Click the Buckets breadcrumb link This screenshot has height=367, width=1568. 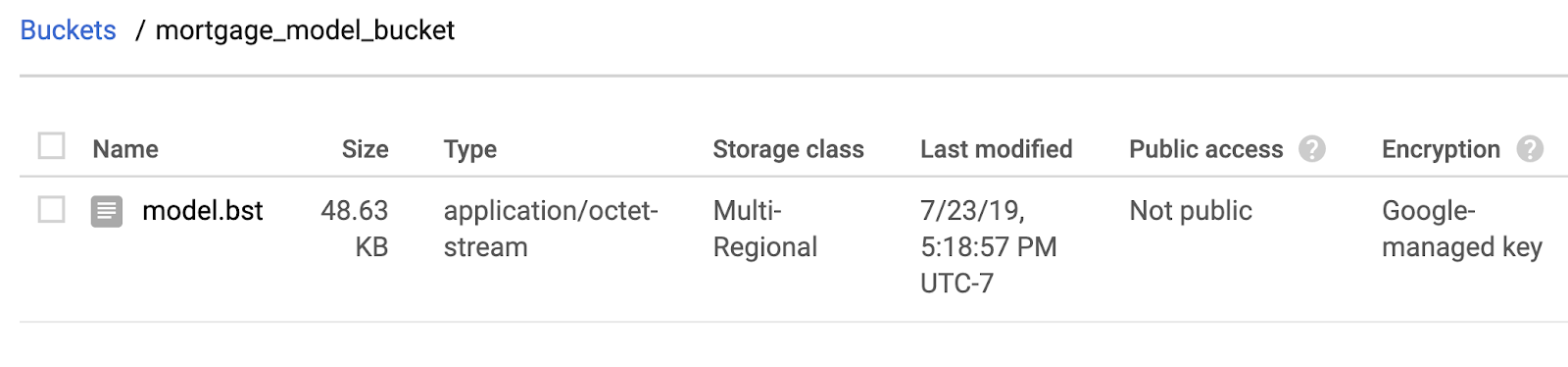(68, 30)
